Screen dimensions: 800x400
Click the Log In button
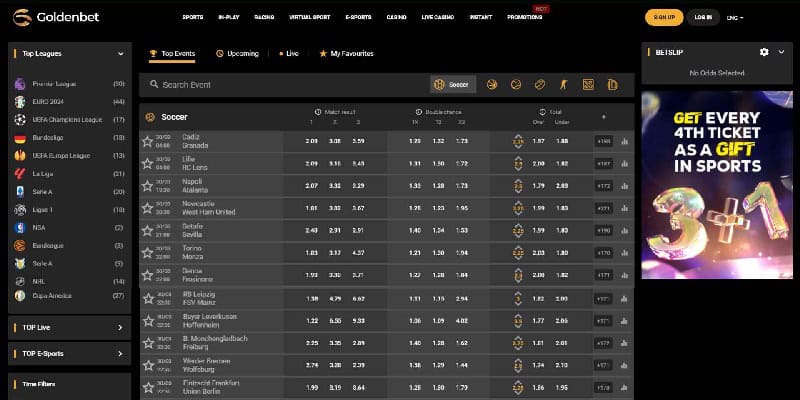(703, 17)
